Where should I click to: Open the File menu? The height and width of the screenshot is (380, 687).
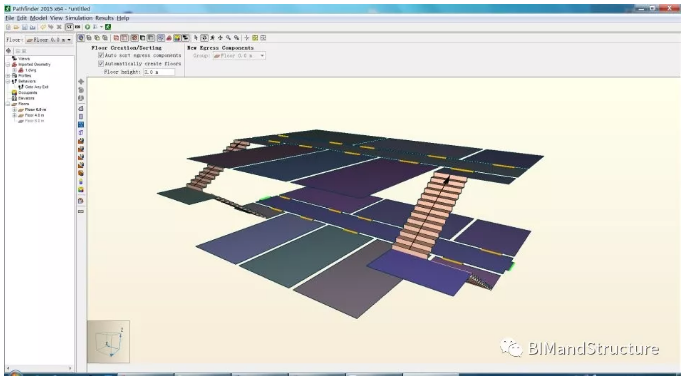[10, 18]
